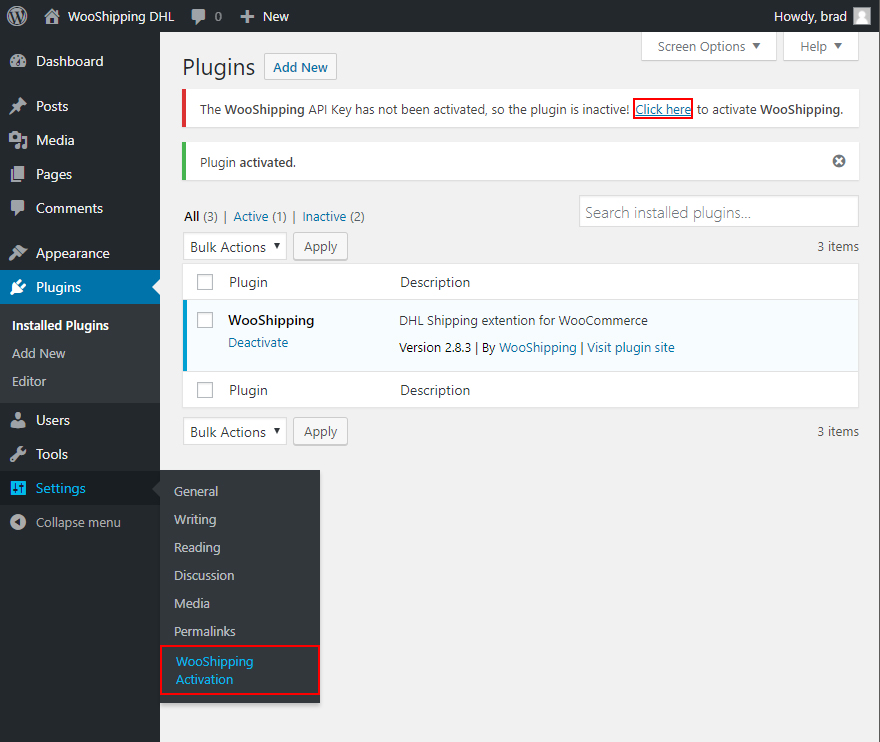This screenshot has height=742, width=880.
Task: Toggle select-all checkbox in table footer
Action: (205, 390)
